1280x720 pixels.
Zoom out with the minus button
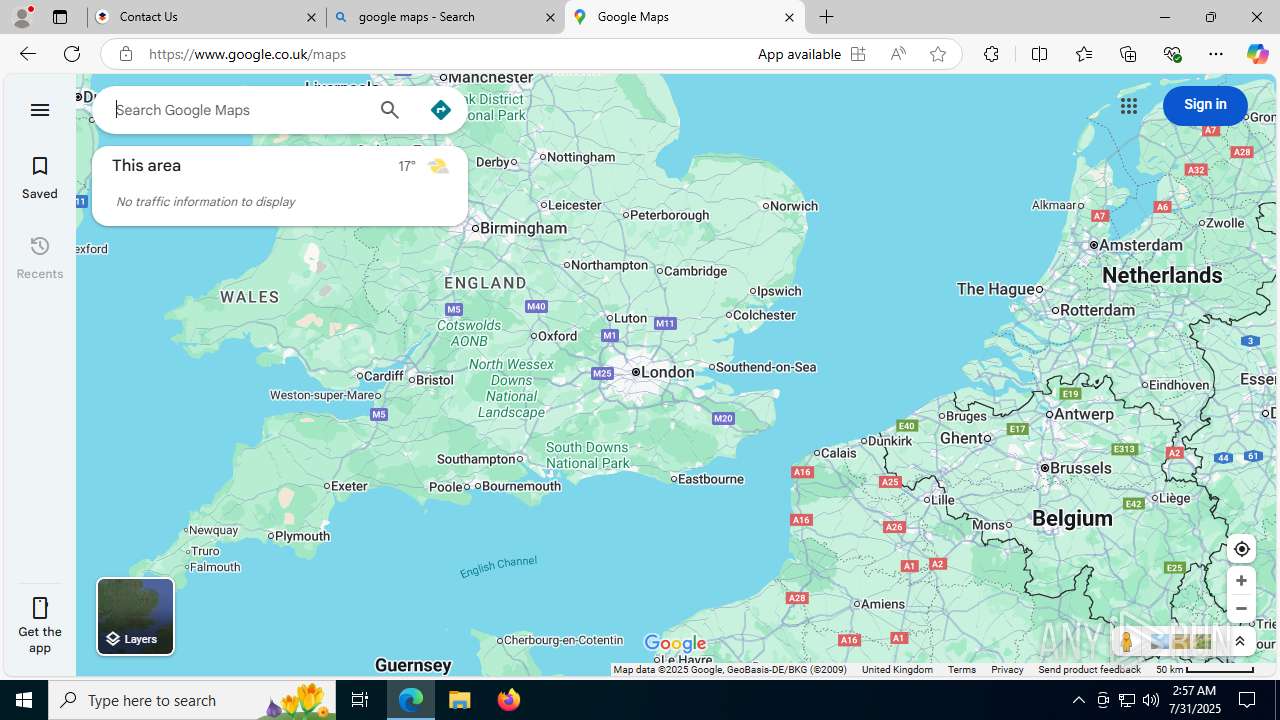pyautogui.click(x=1241, y=608)
